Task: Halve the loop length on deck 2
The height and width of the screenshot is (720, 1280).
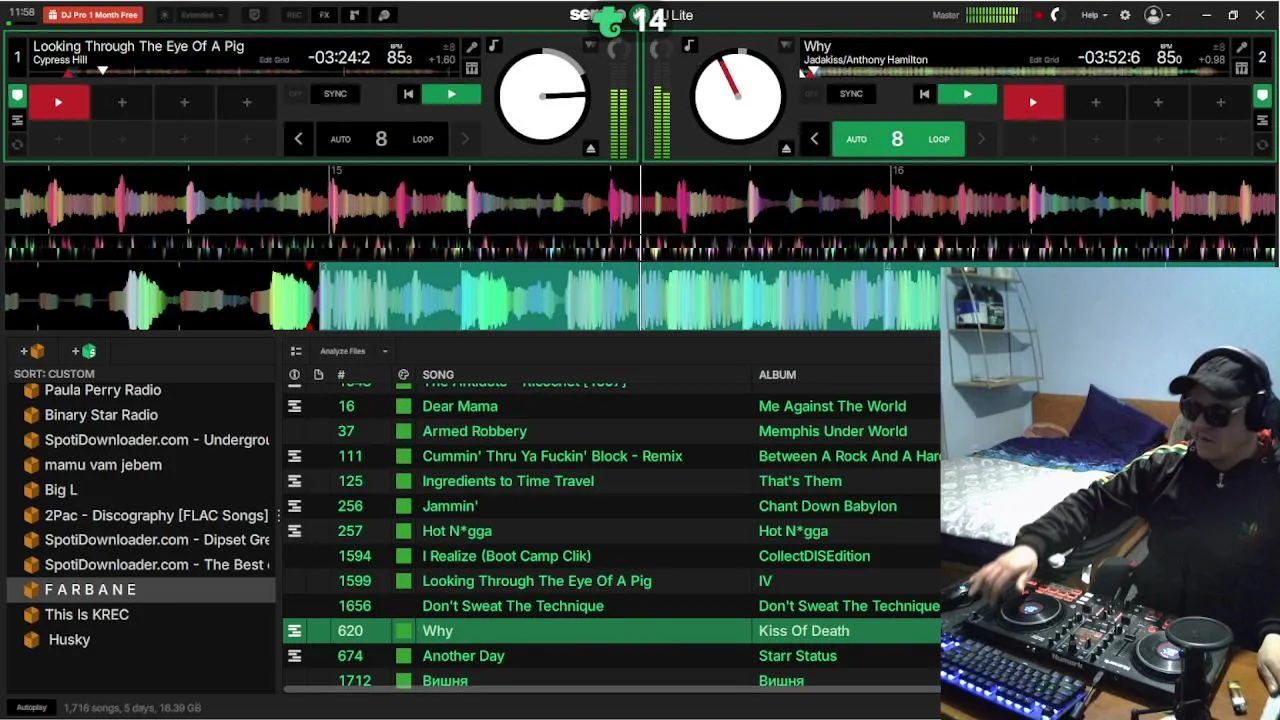Action: 814,139
